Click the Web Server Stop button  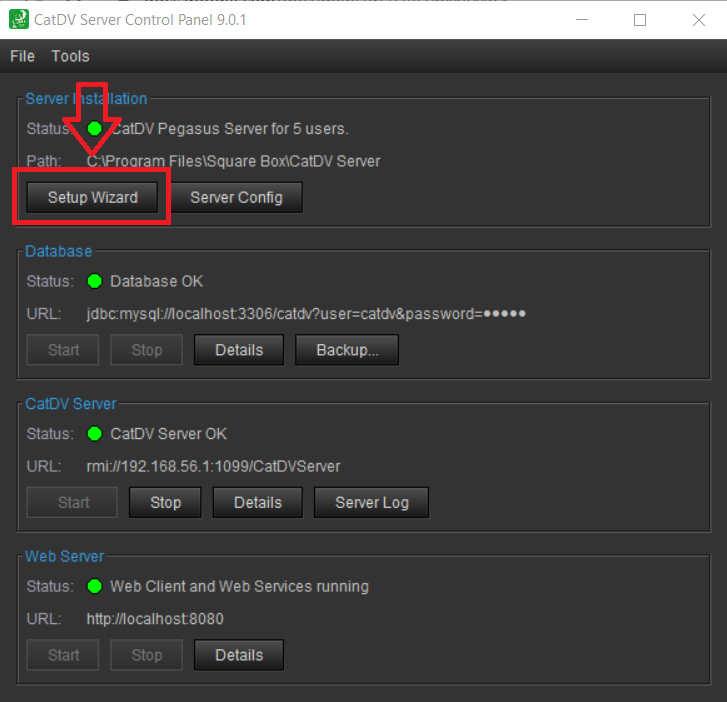point(147,655)
